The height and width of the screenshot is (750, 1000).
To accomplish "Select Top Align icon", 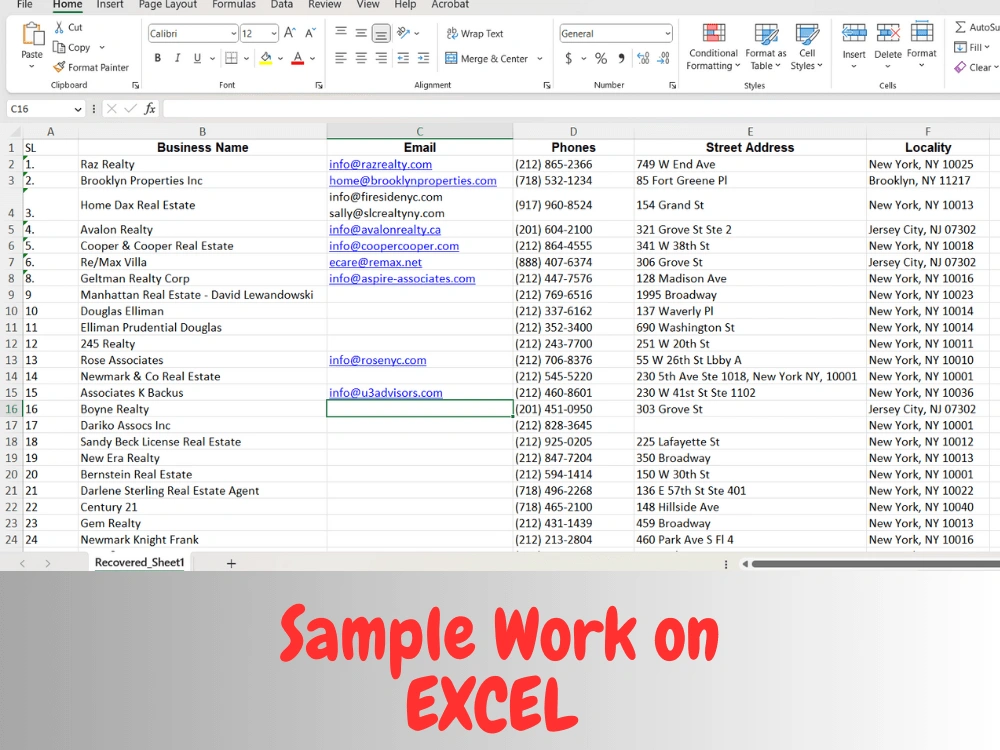I will [341, 33].
